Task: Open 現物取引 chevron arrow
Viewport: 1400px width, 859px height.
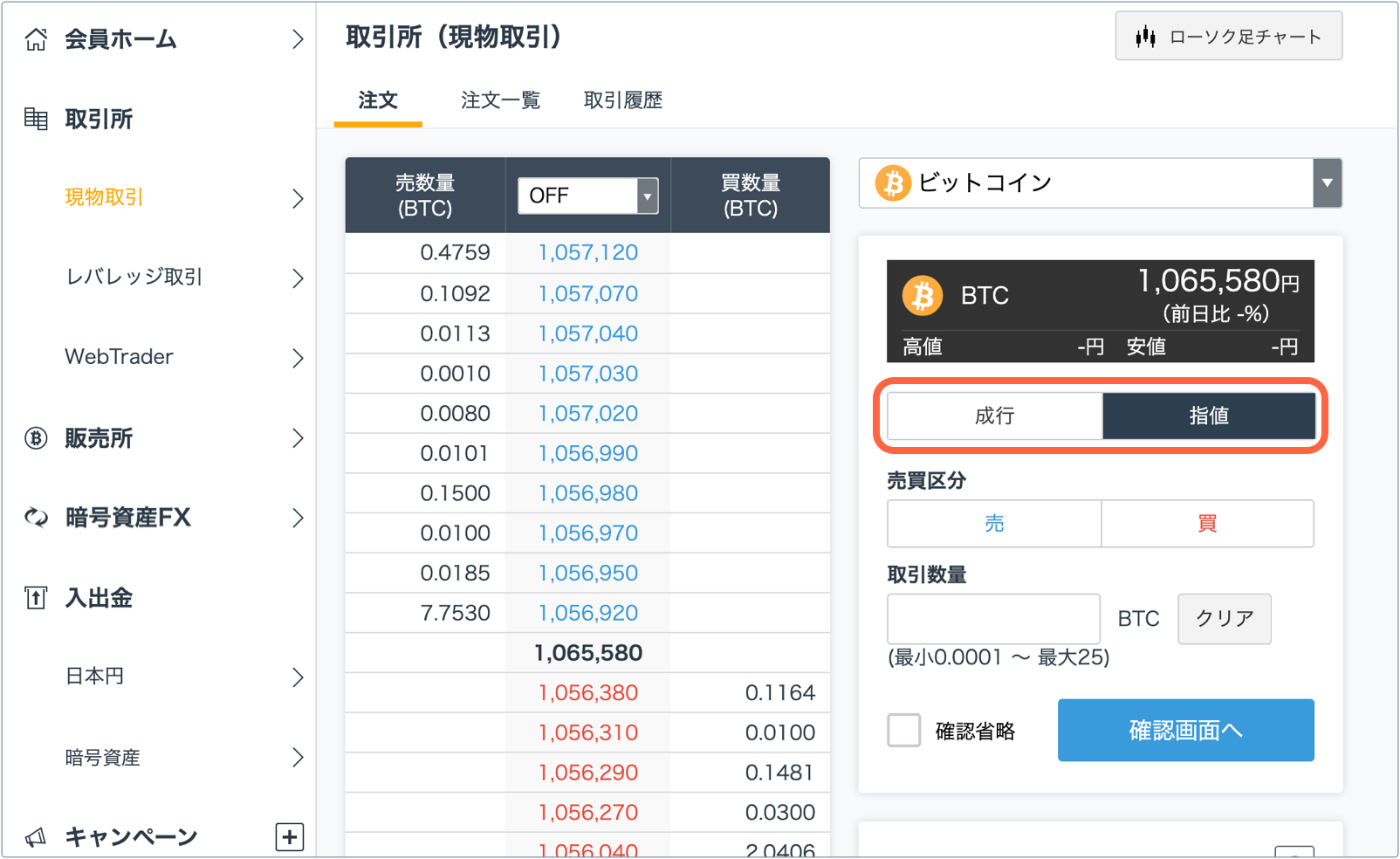Action: coord(298,199)
